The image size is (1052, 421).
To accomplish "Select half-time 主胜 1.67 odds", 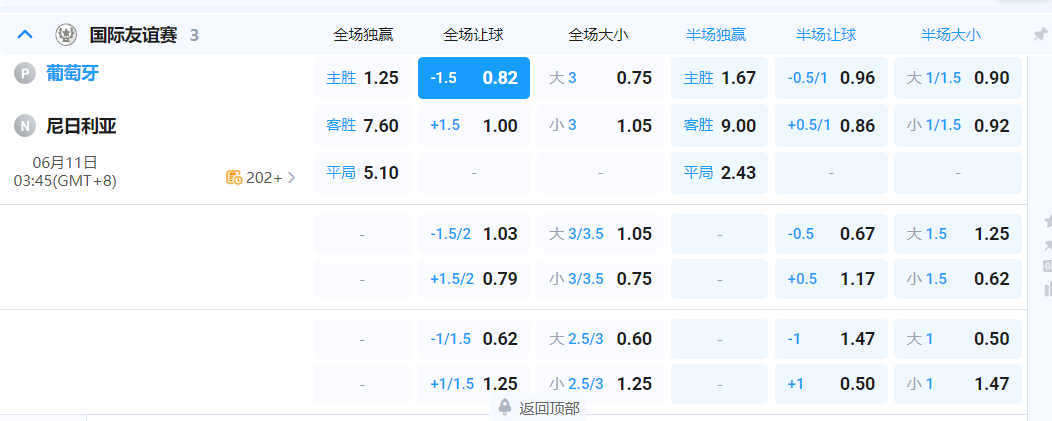I will pos(719,78).
